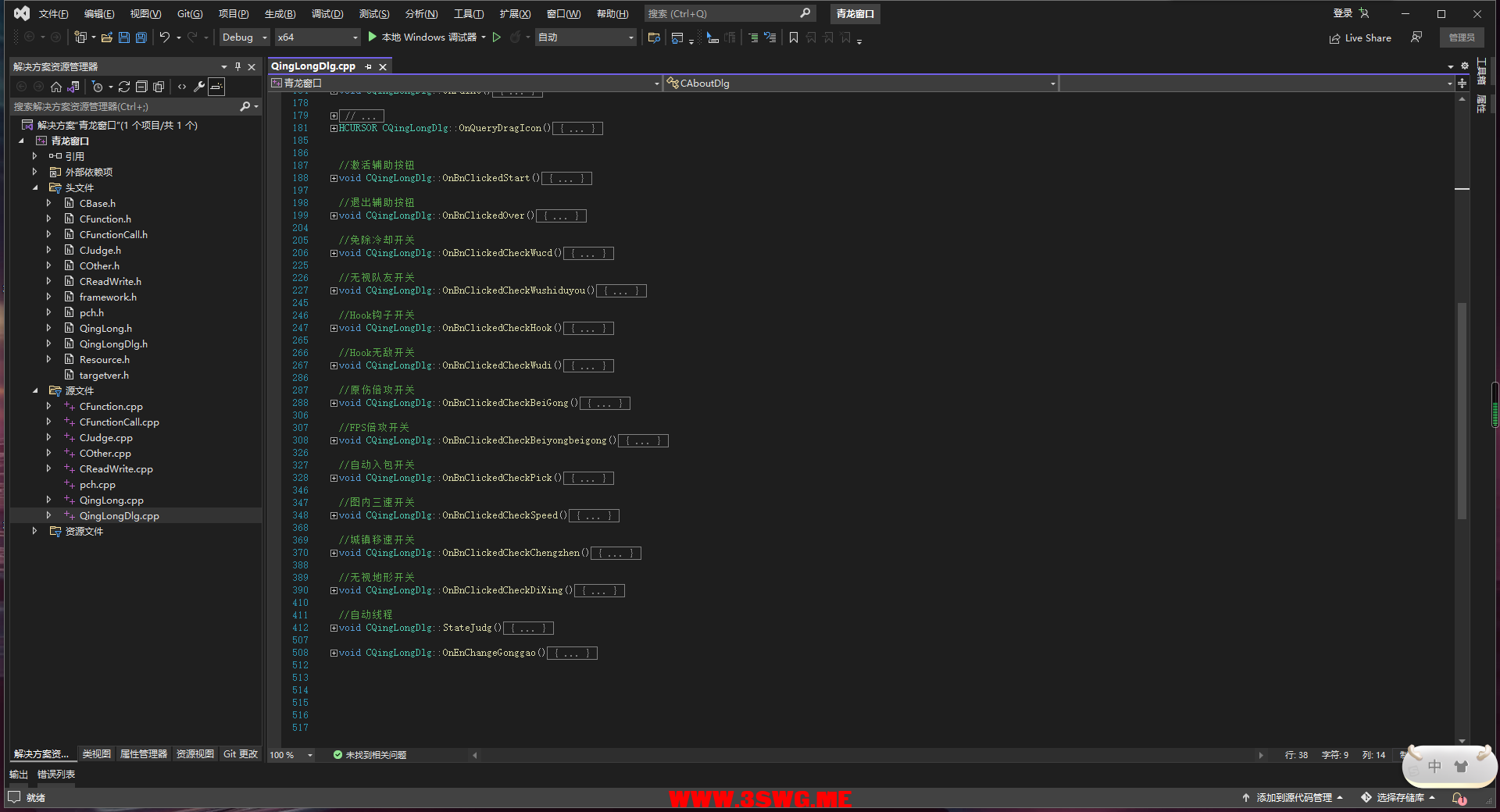Toggle the Preview Selected Items button

click(x=216, y=87)
